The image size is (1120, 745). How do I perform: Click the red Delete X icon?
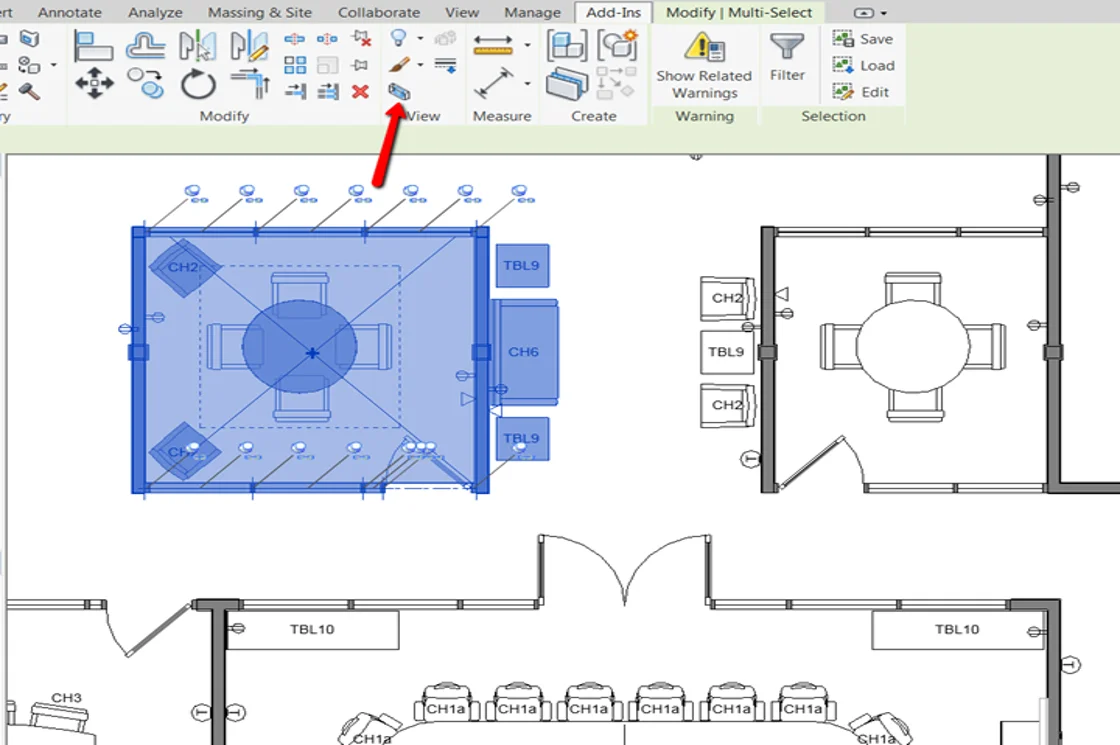pyautogui.click(x=360, y=92)
